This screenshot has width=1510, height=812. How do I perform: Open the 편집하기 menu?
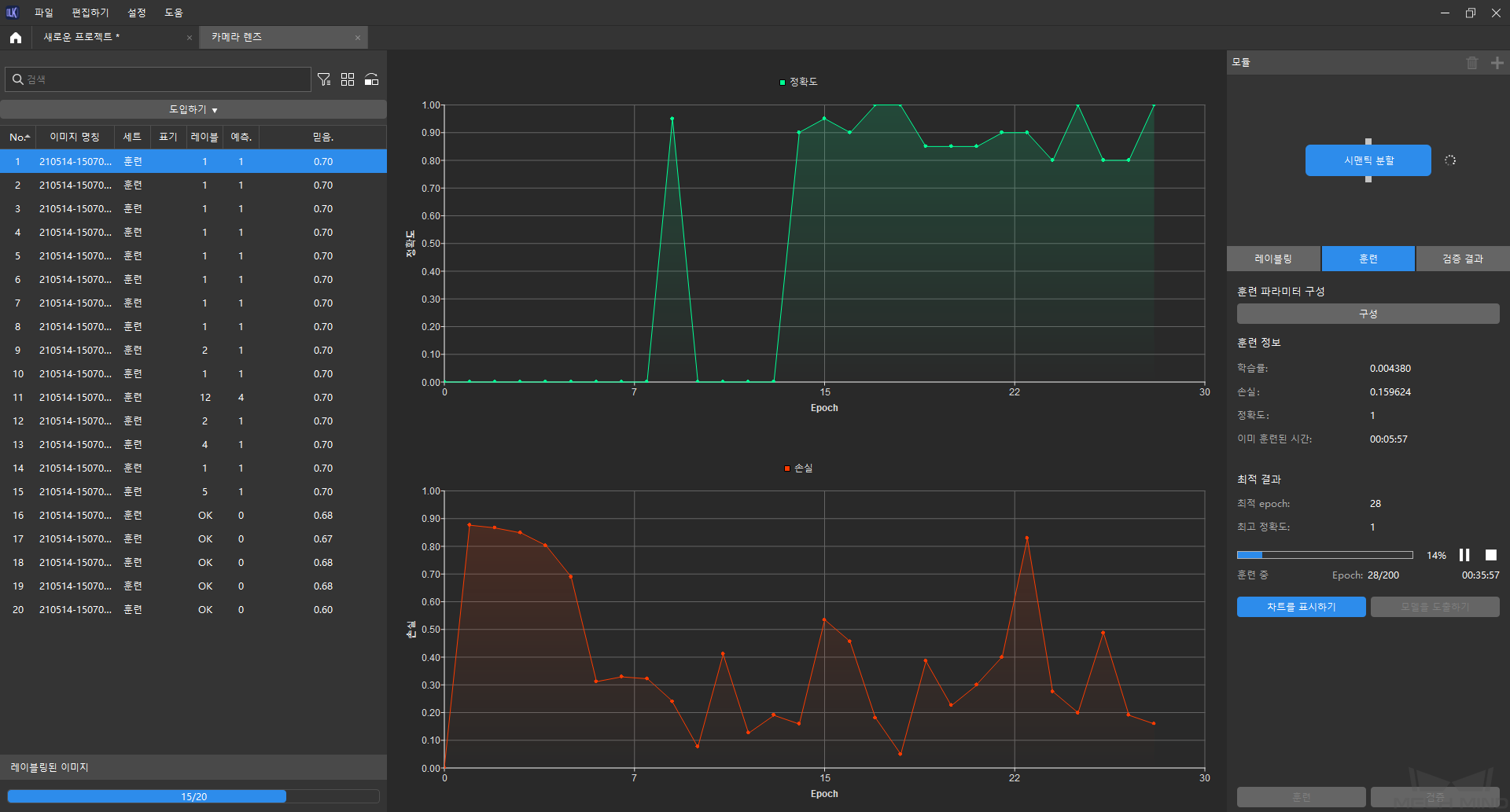90,13
